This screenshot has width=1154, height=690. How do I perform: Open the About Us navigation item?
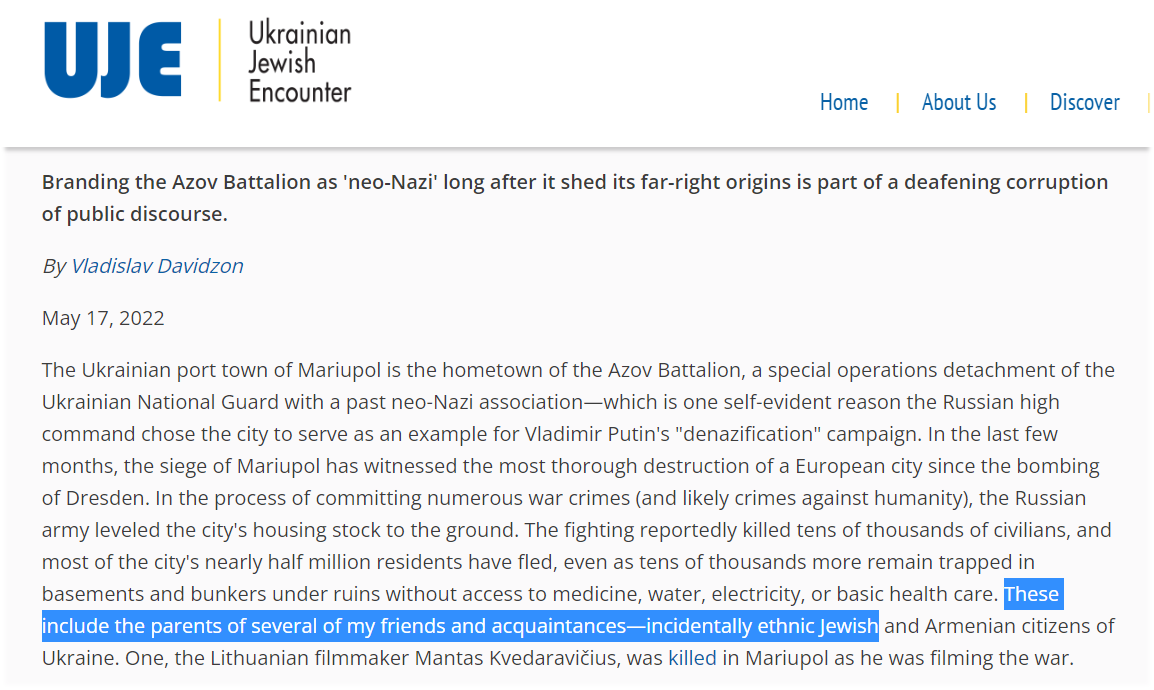click(x=958, y=102)
